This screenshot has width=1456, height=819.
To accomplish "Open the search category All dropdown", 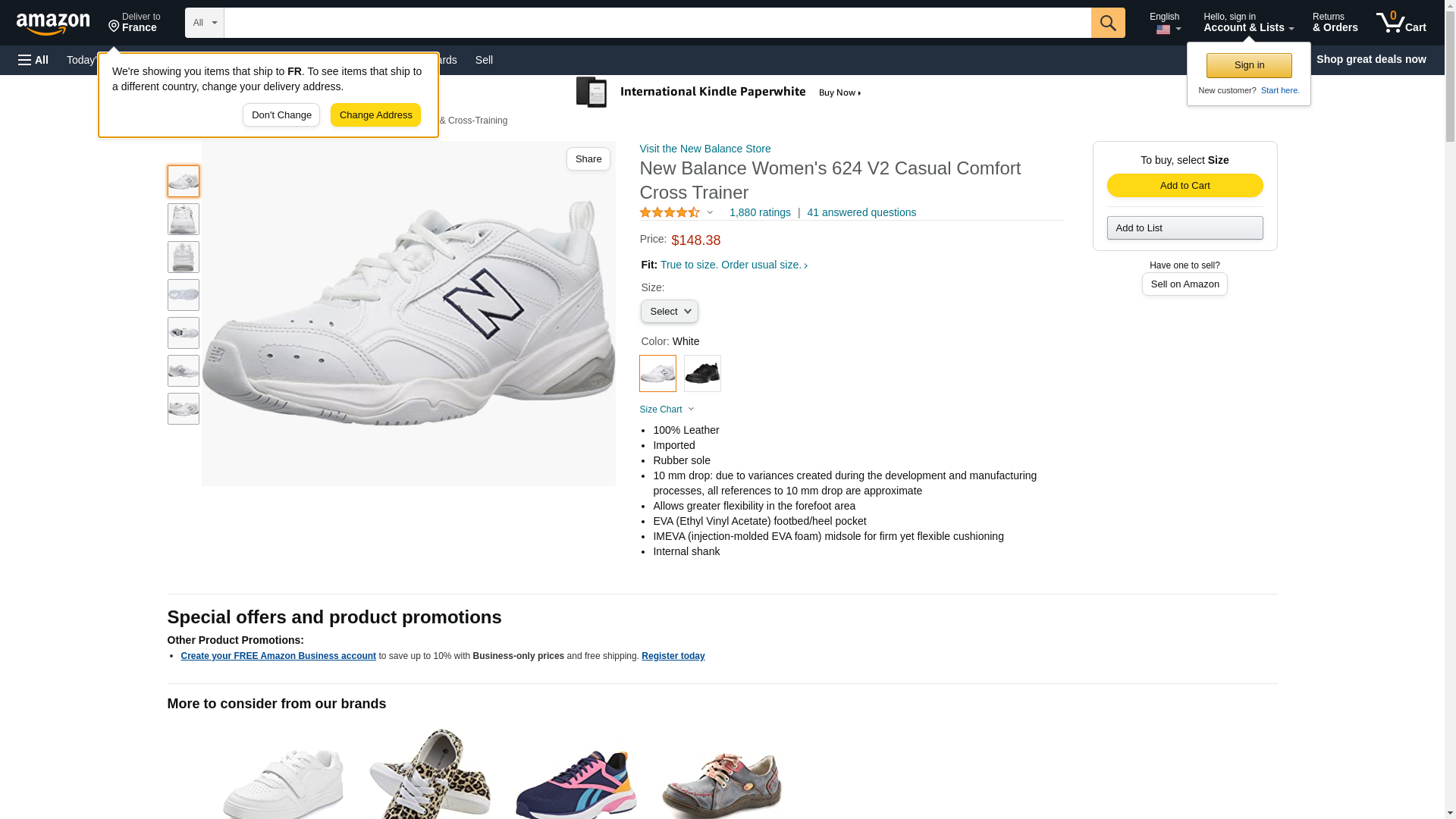I will (x=204, y=23).
